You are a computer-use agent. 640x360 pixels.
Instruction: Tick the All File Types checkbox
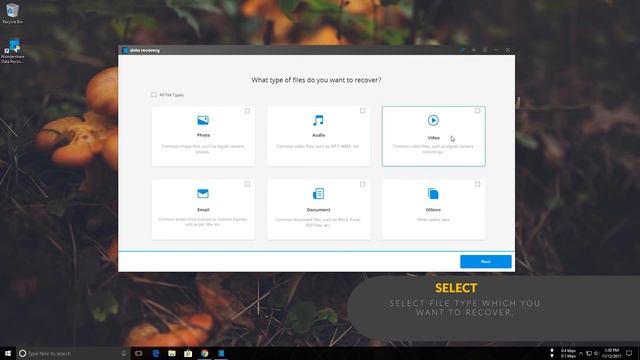[x=154, y=95]
